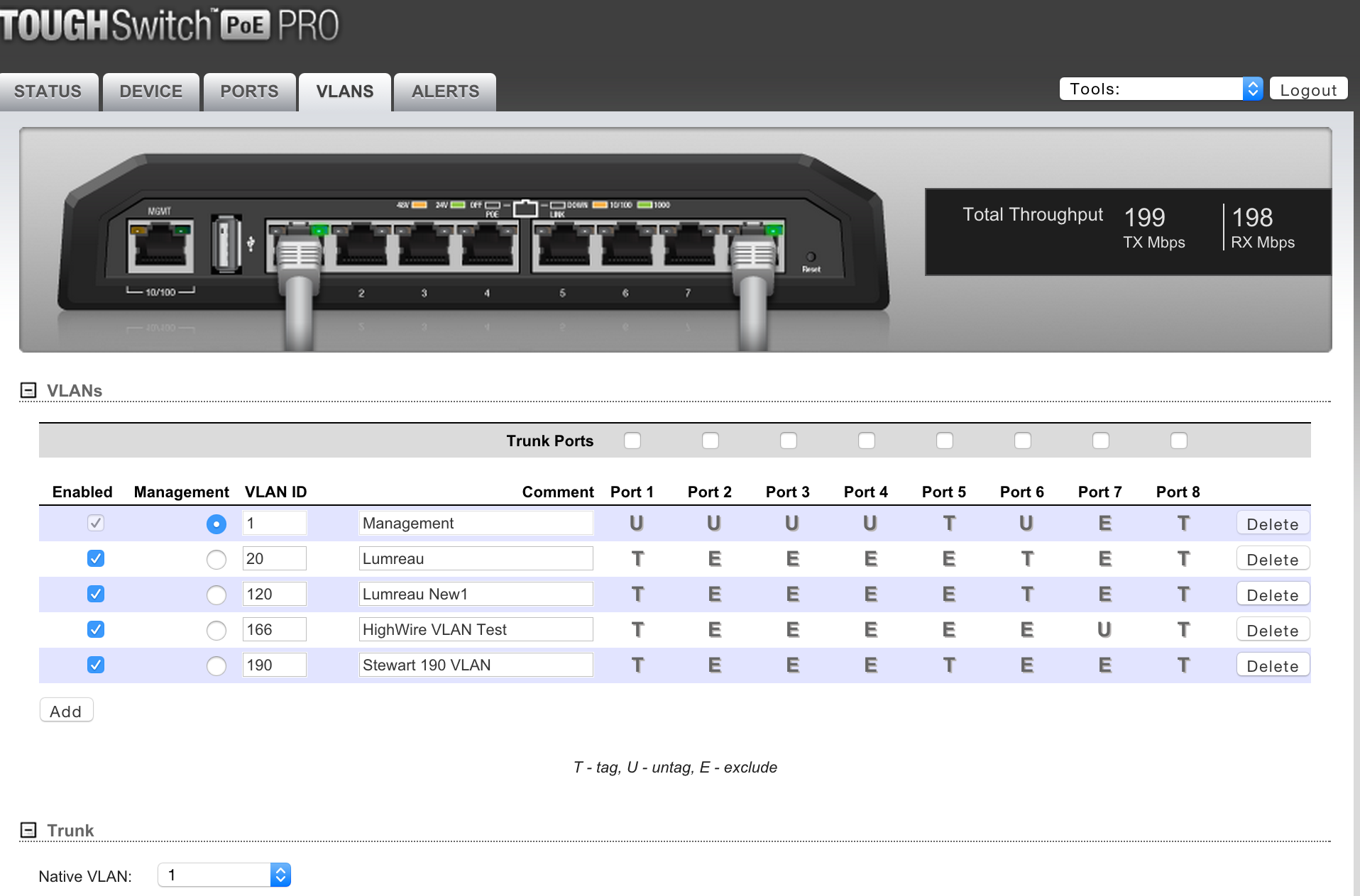Switch to the PORTS tab

pos(249,91)
